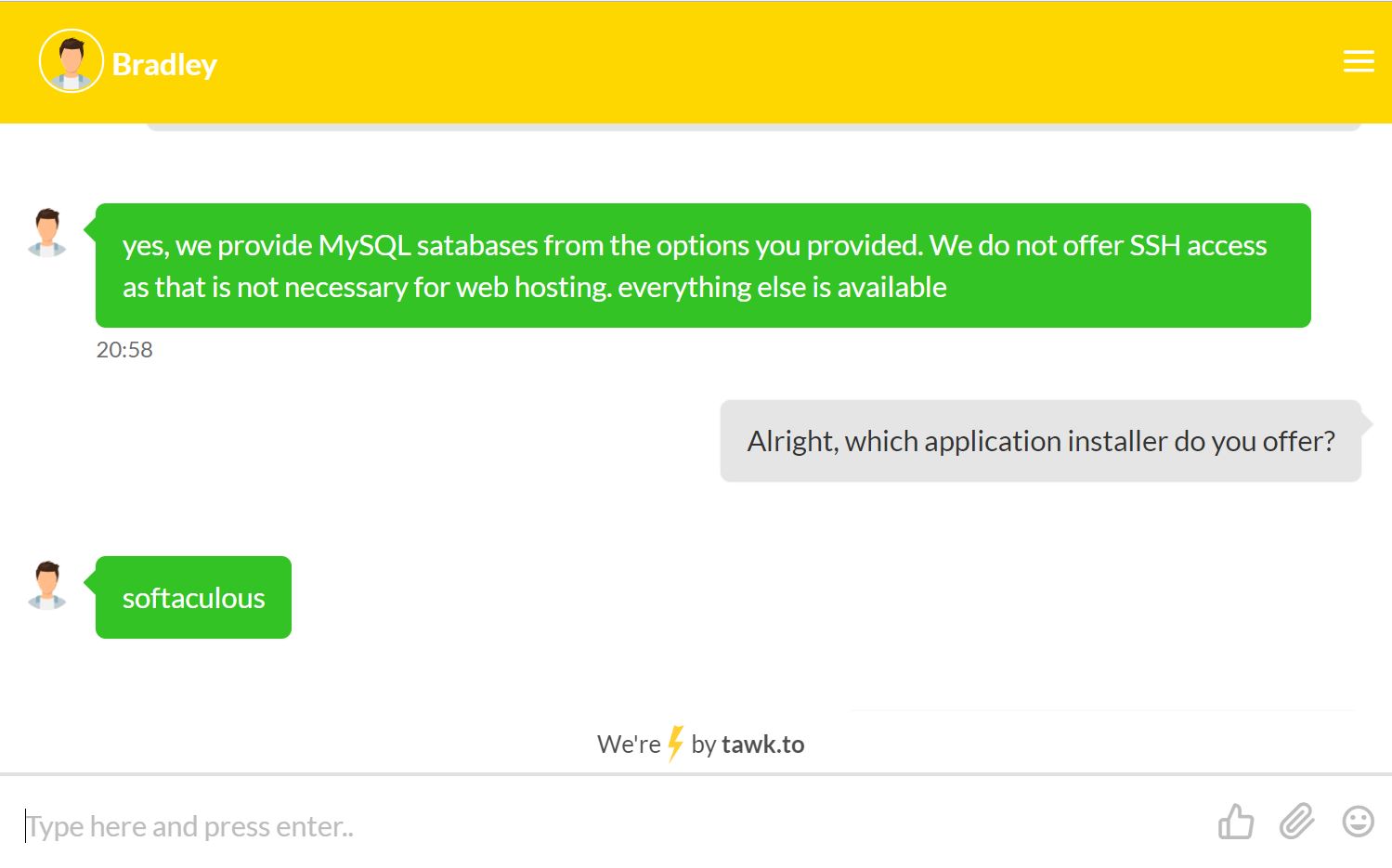Click the 'which application installer' visitor message

pyautogui.click(x=1040, y=441)
